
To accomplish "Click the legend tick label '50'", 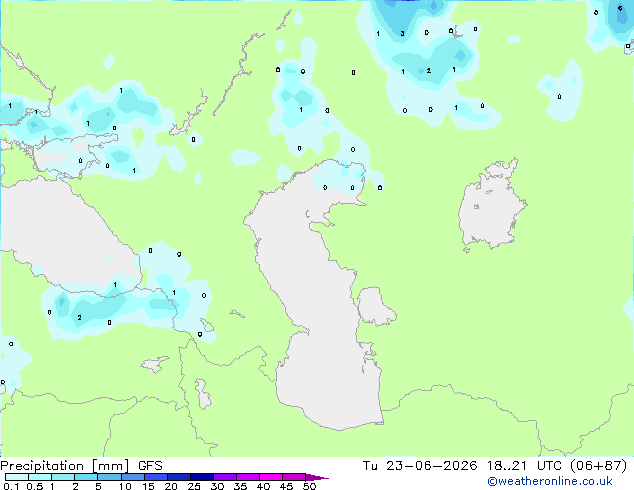I will click(309, 486).
